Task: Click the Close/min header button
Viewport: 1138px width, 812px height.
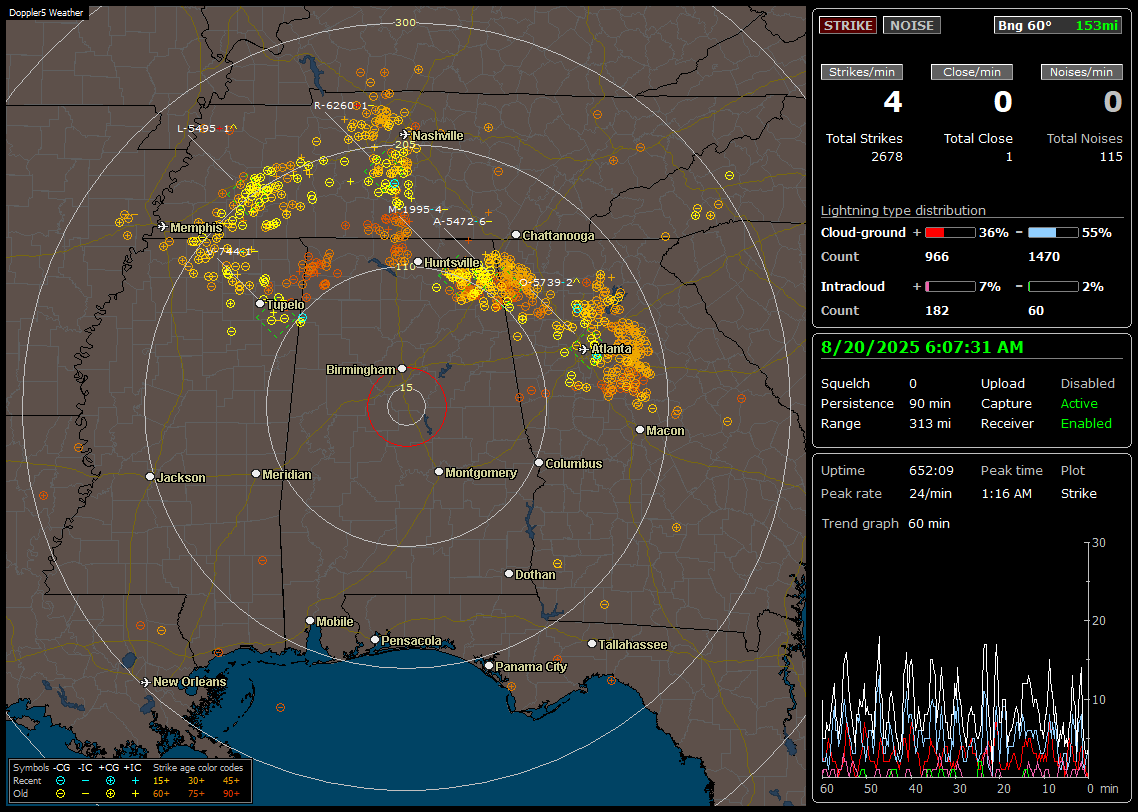Action: [x=972, y=72]
